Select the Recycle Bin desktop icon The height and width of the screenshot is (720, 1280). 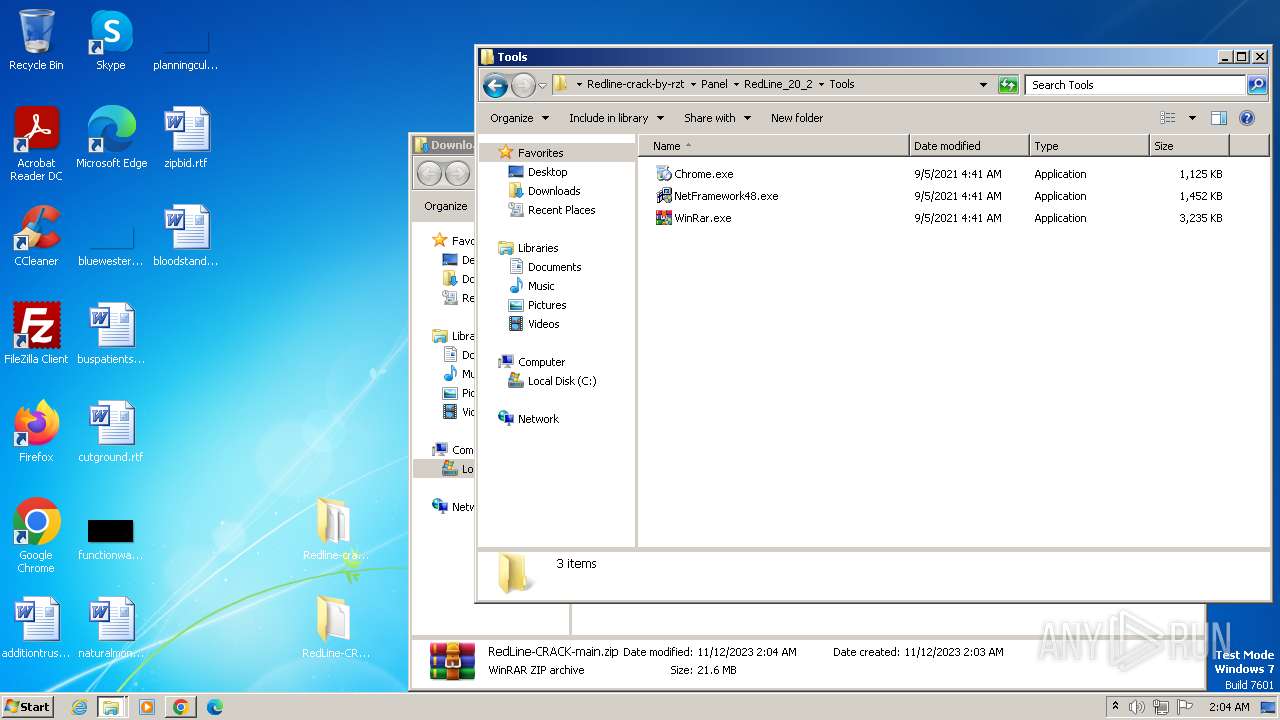(36, 40)
